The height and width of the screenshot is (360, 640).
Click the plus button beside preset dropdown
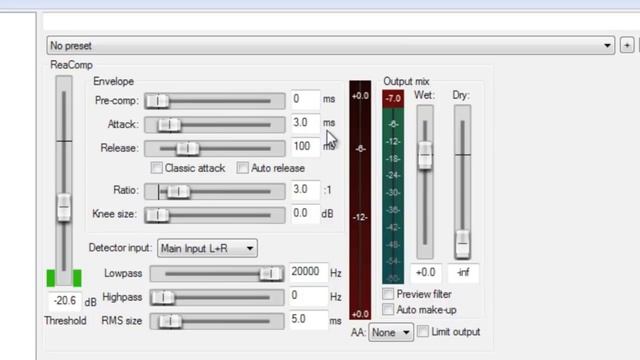pos(627,45)
